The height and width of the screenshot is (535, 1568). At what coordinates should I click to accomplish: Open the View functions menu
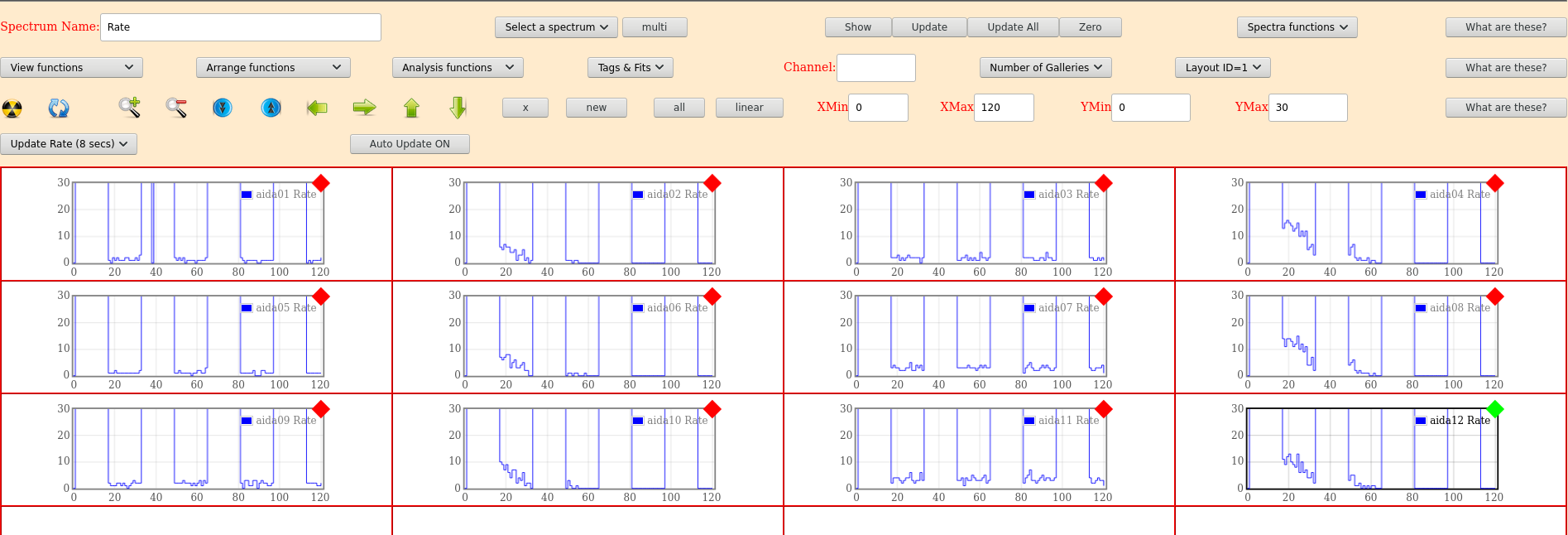pyautogui.click(x=71, y=68)
